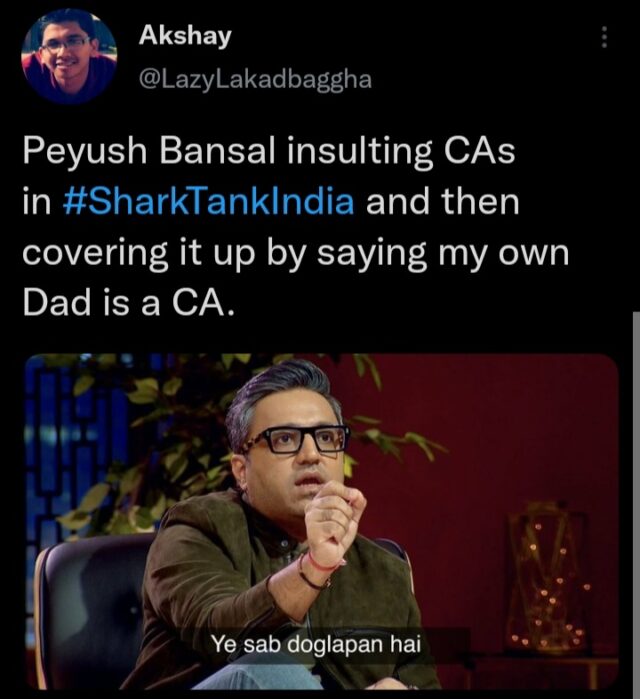
Task: Select the line 'covering it up by saying my own'
Action: click(x=295, y=254)
